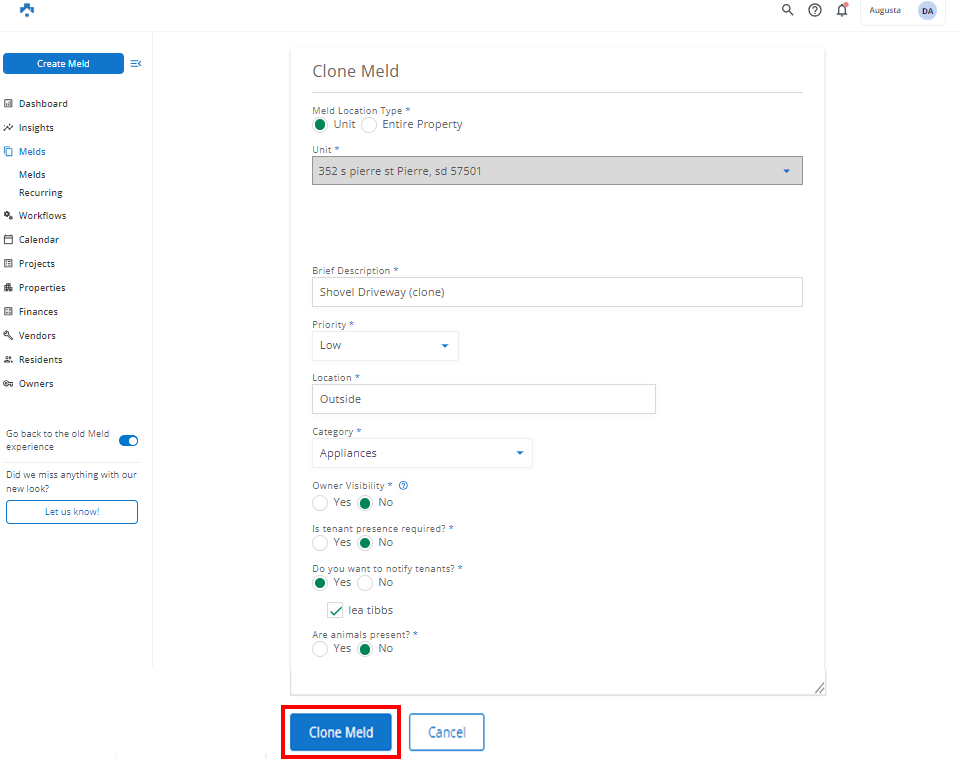Screen dimensions: 960x759
Task: Click the app logo at top left
Action: [27, 10]
